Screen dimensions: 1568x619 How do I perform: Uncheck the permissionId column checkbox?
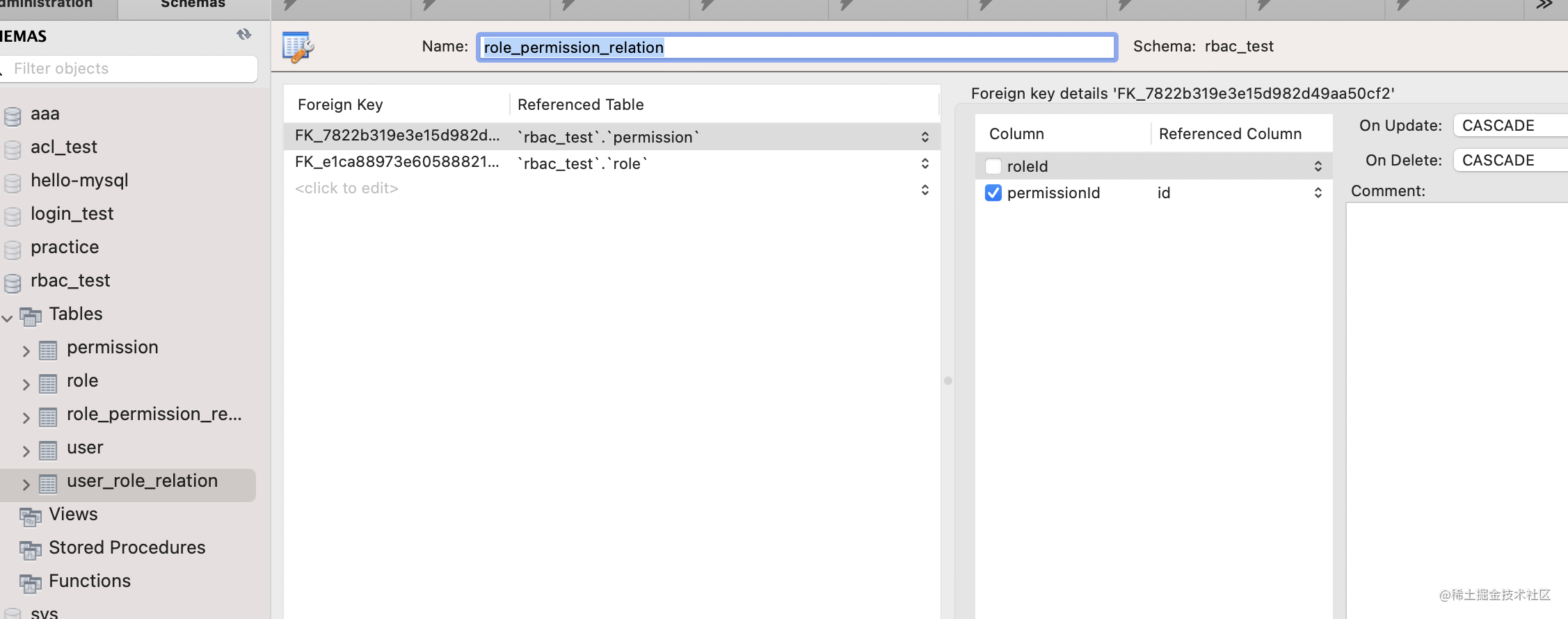993,193
